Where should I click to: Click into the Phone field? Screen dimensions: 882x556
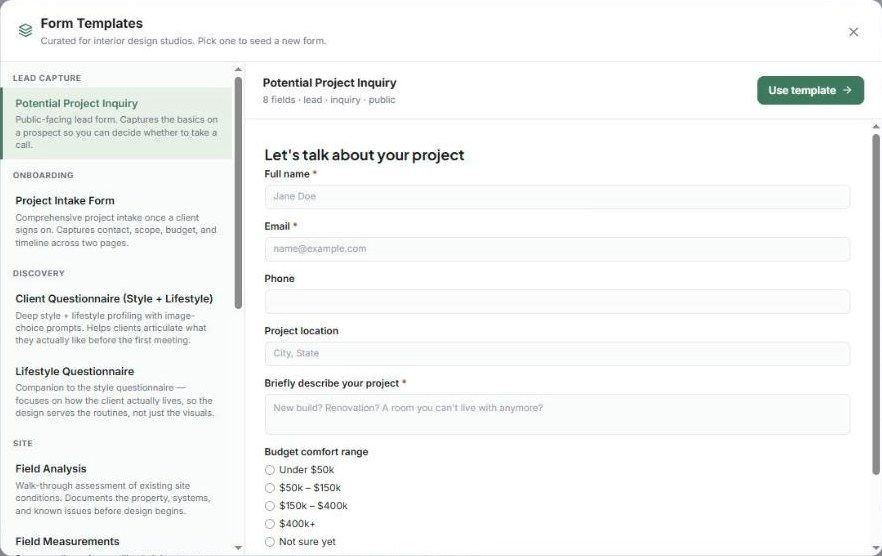(557, 302)
